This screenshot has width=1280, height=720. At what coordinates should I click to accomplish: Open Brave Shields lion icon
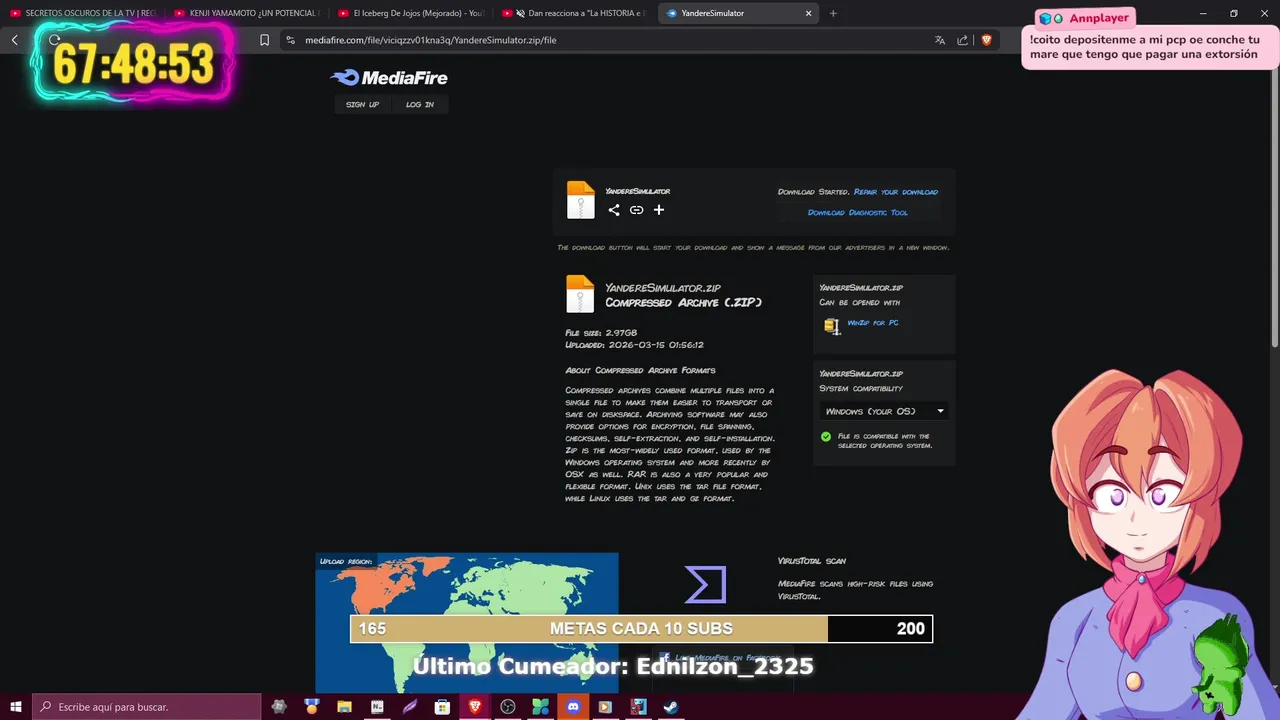pyautogui.click(x=986, y=40)
